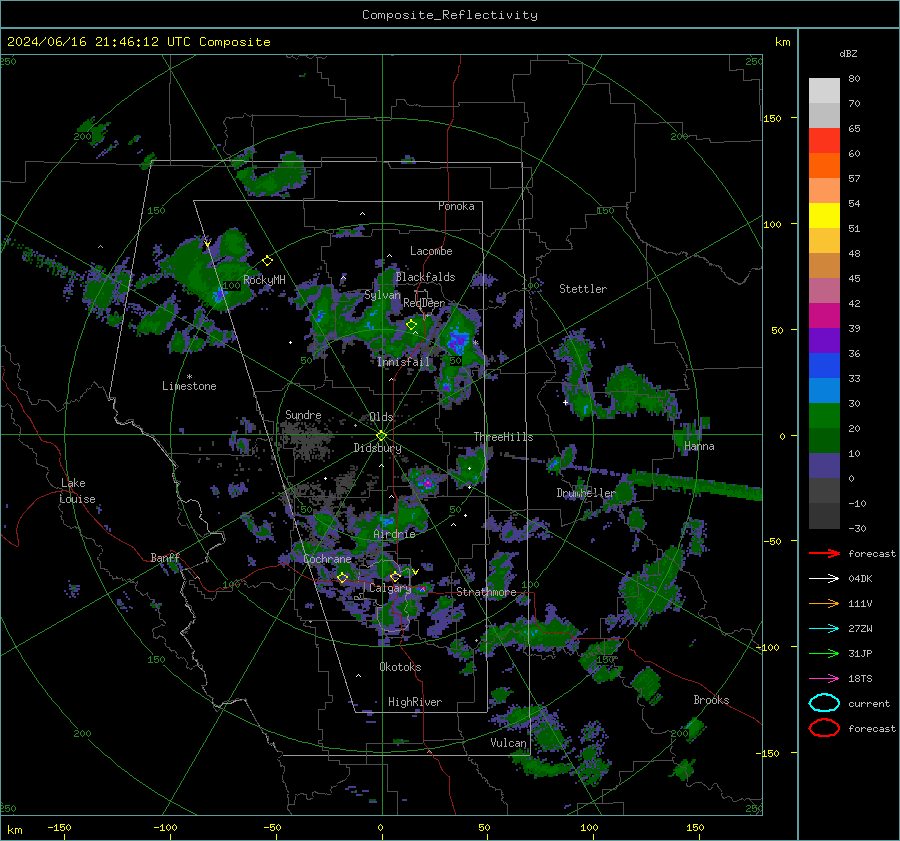The image size is (900, 841).
Task: Select the 80 dBZ light gray swatch
Action: (x=824, y=91)
